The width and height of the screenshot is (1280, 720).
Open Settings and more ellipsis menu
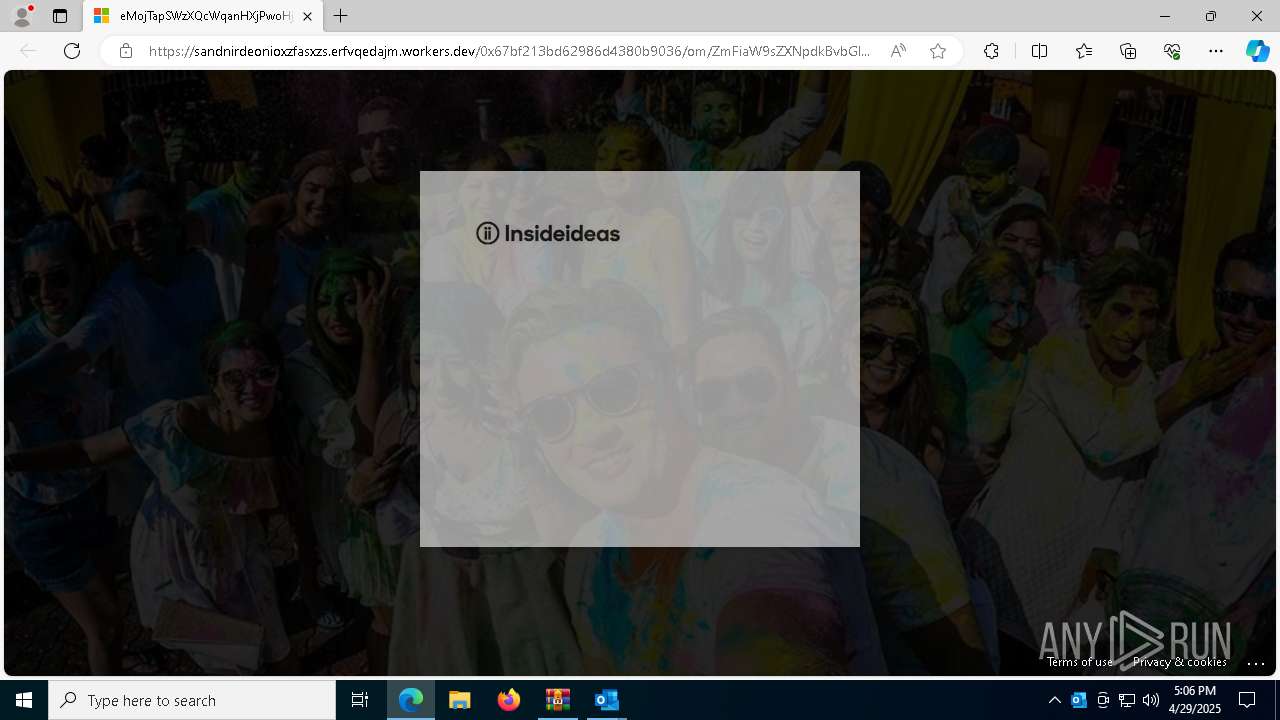(1216, 51)
